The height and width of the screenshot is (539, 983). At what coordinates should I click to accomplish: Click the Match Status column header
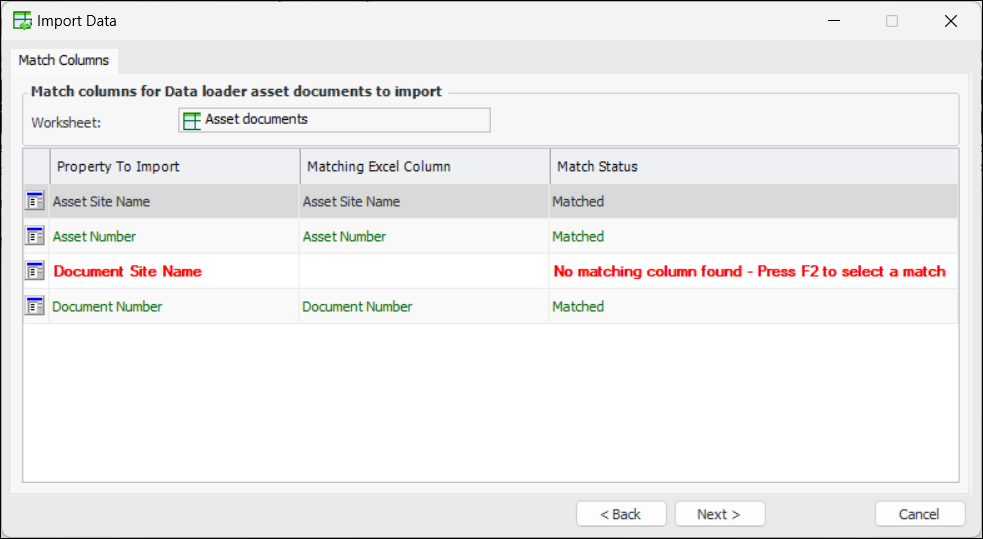pos(753,166)
